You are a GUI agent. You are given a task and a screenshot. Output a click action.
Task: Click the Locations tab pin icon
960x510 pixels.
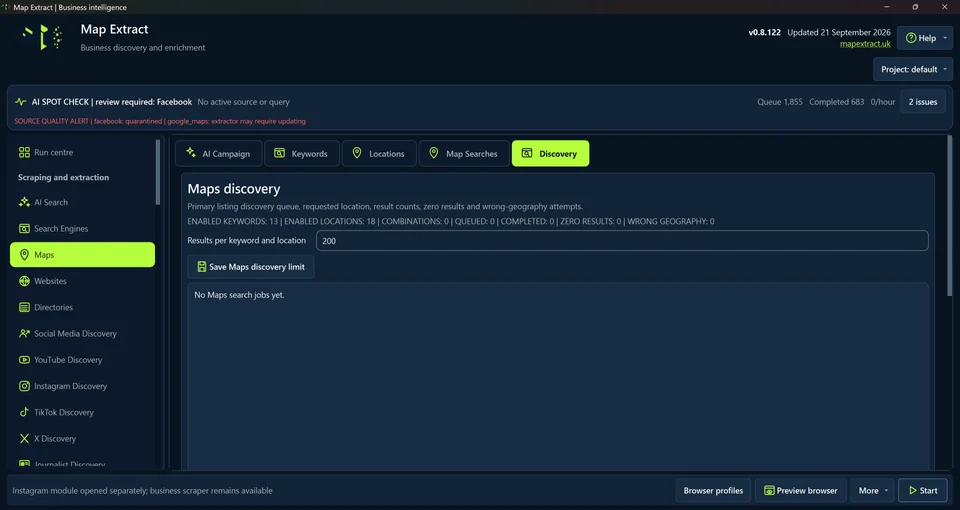pos(357,153)
